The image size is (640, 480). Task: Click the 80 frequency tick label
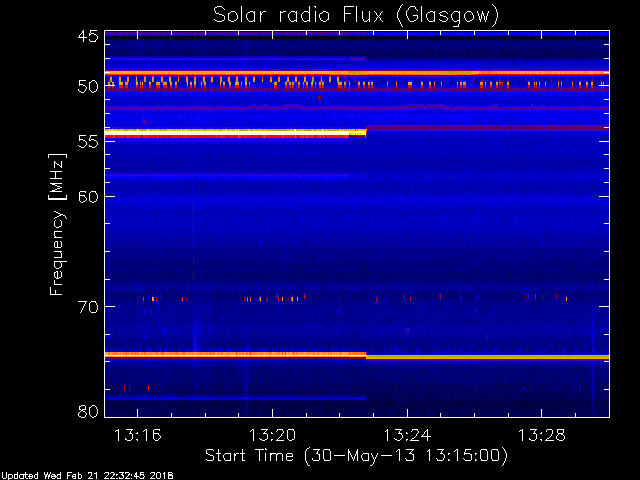point(88,411)
